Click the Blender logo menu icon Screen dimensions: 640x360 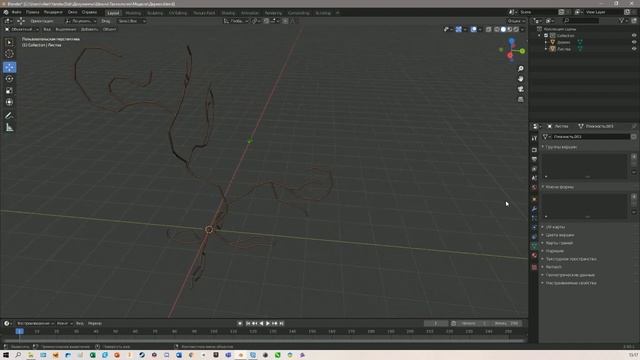pos(6,12)
